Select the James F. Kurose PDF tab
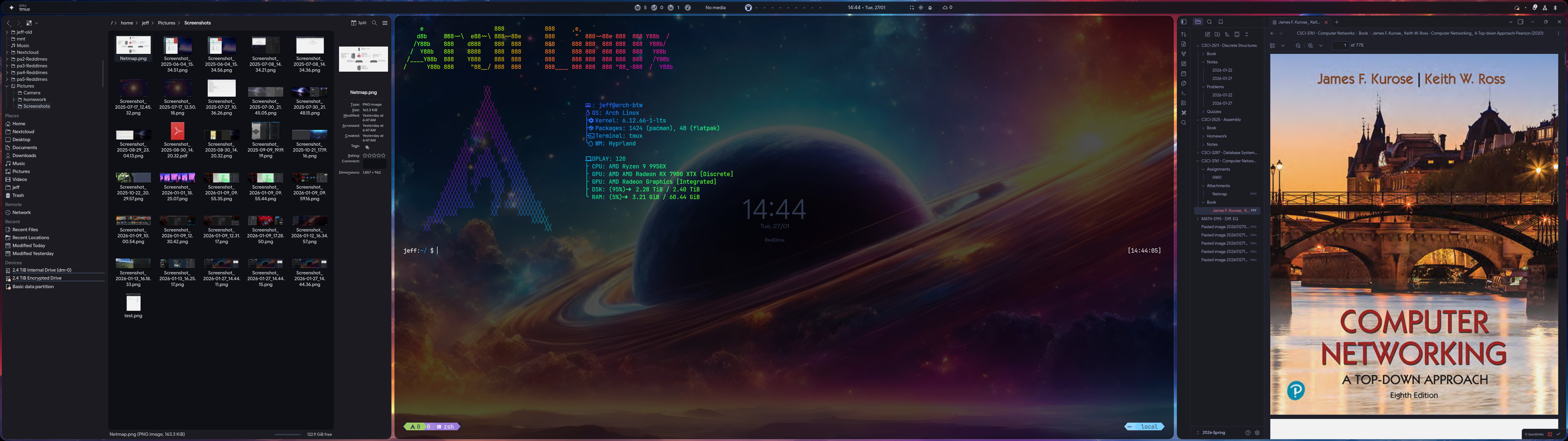 (1299, 22)
